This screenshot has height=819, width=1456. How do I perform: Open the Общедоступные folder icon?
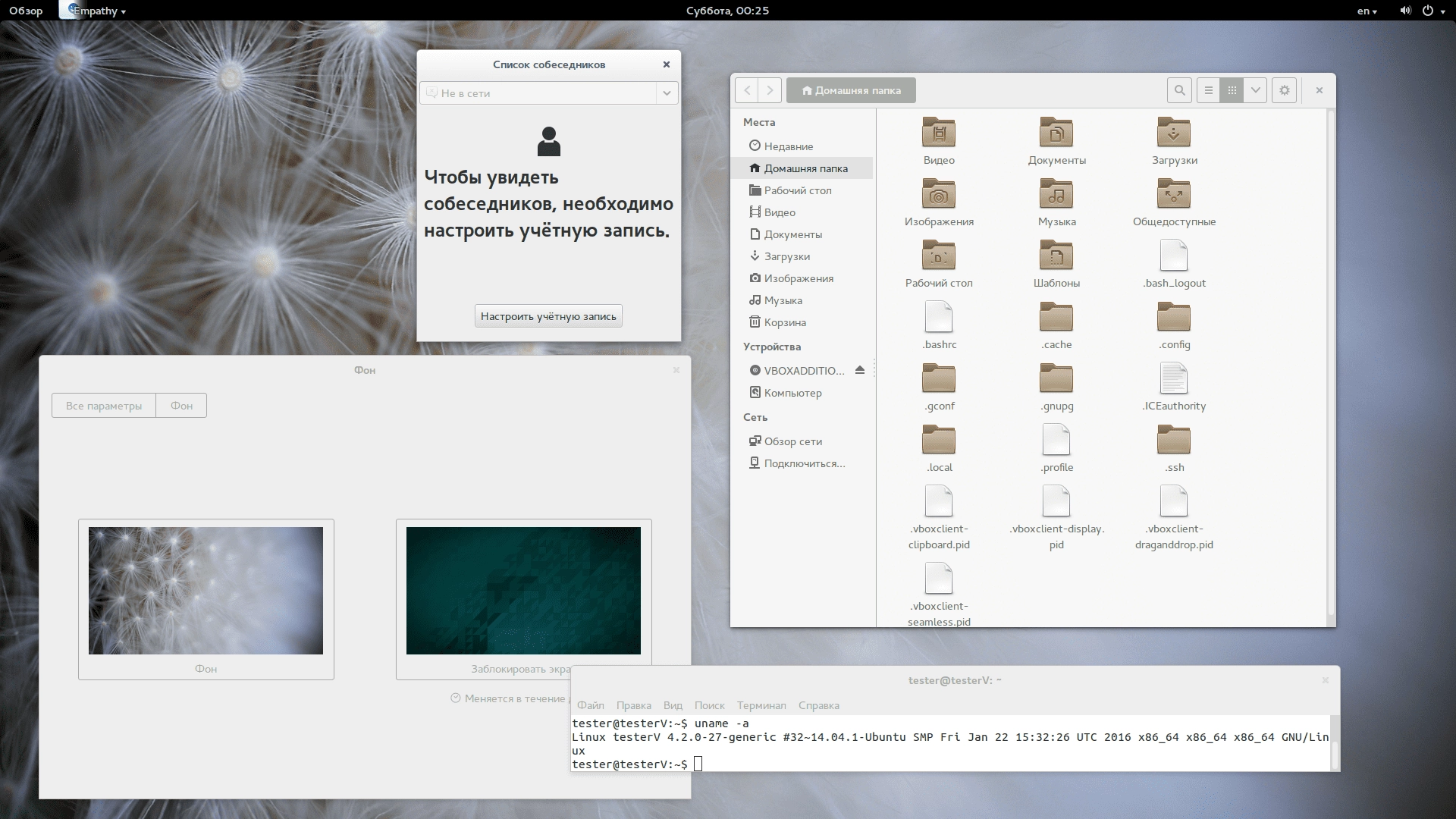click(x=1174, y=194)
